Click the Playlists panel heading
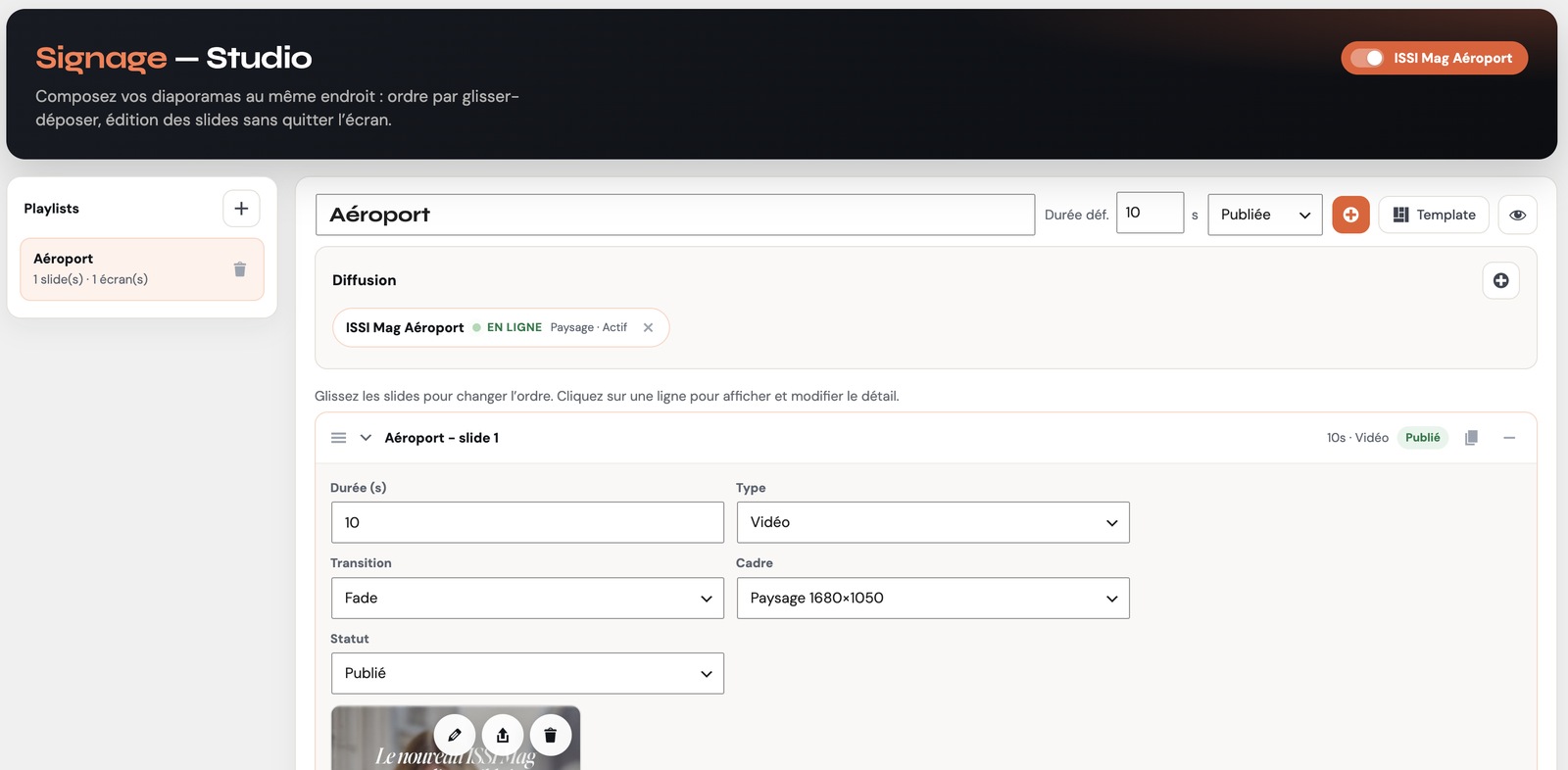The width and height of the screenshot is (1568, 770). [52, 209]
